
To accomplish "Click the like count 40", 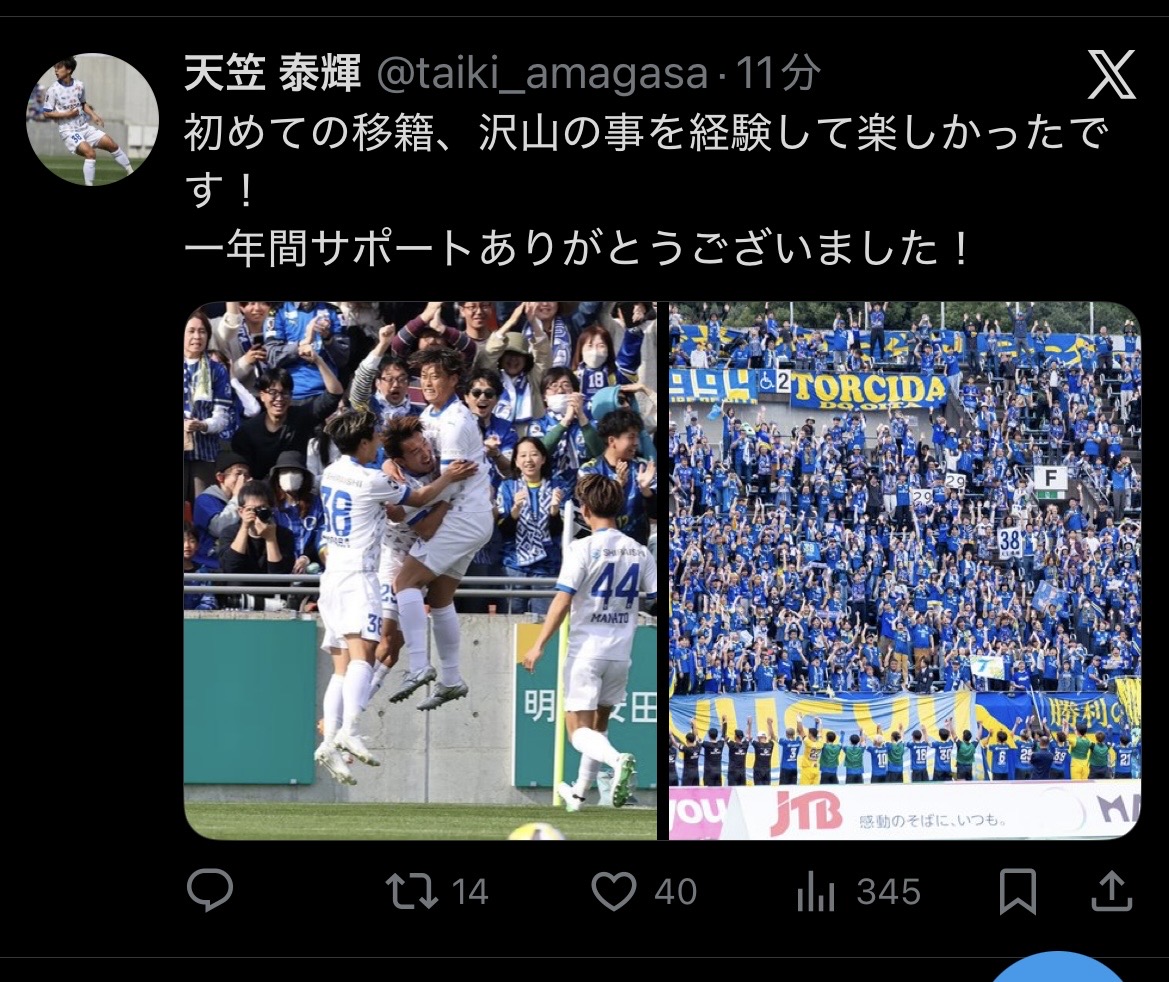I will 675,892.
